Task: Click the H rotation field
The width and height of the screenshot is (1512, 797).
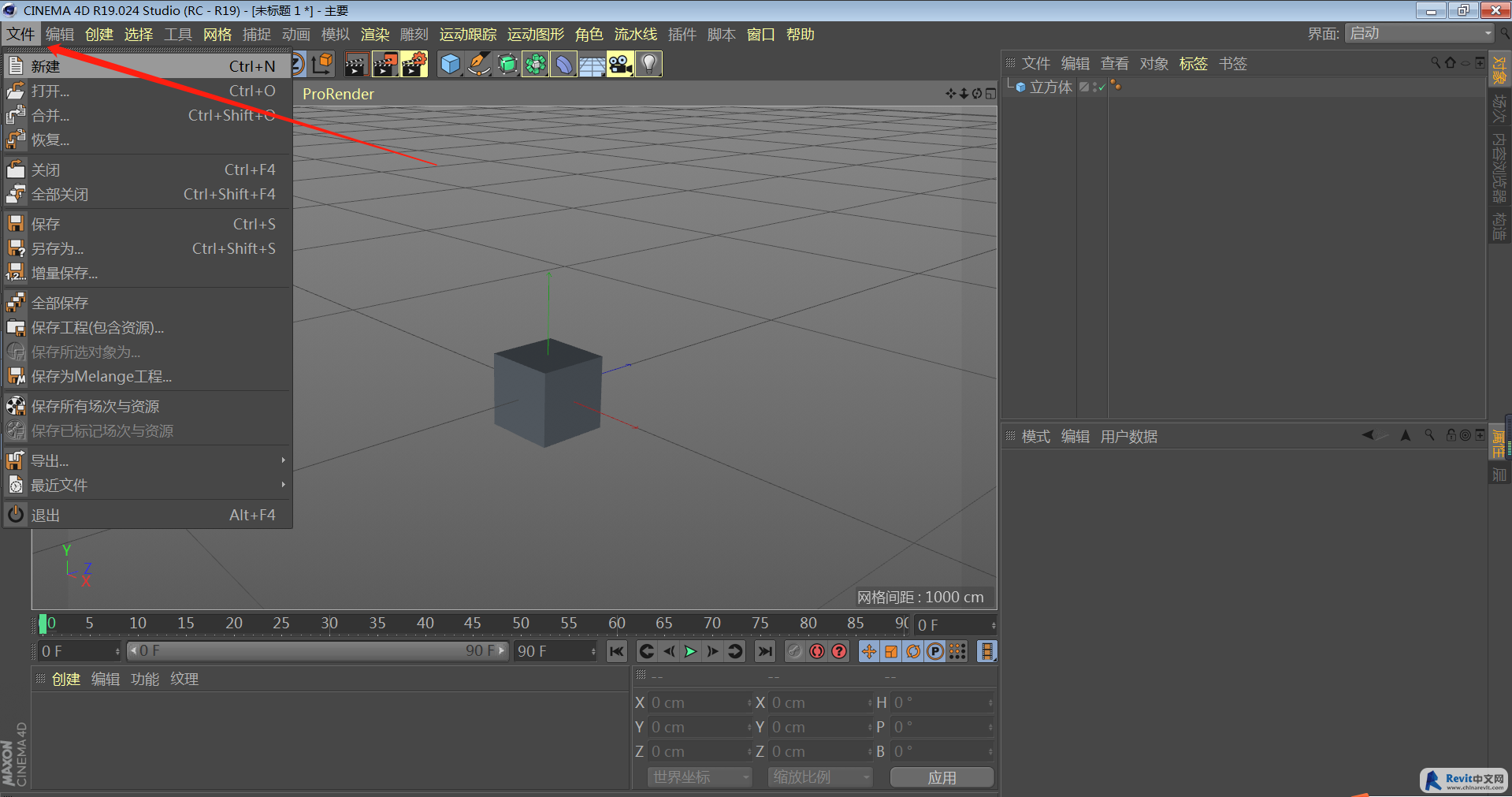Action: pos(942,702)
